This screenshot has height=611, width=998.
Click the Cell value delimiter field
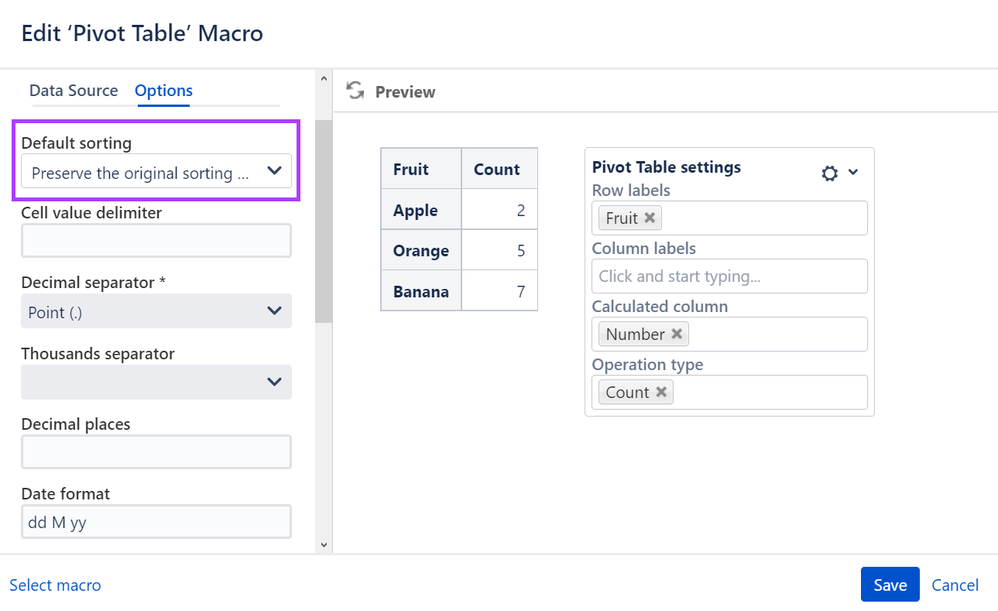tap(156, 241)
